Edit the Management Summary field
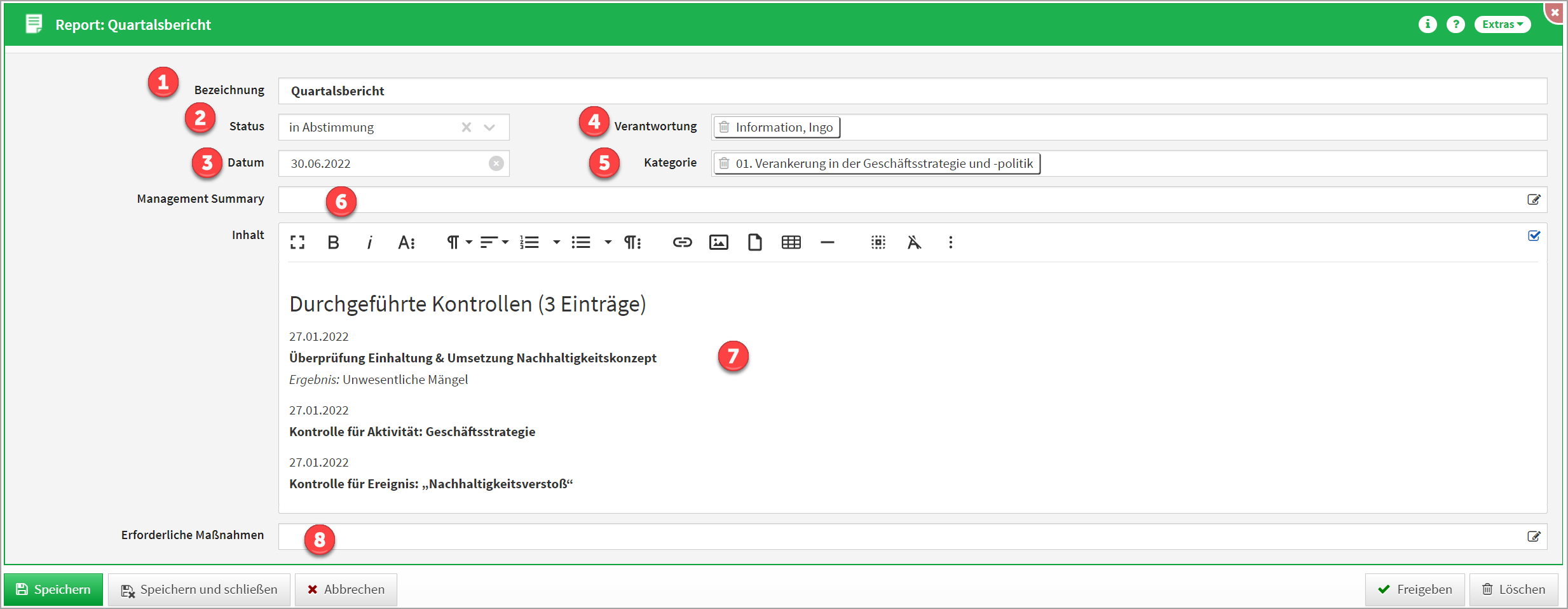This screenshot has width=1568, height=609. pos(1534,200)
